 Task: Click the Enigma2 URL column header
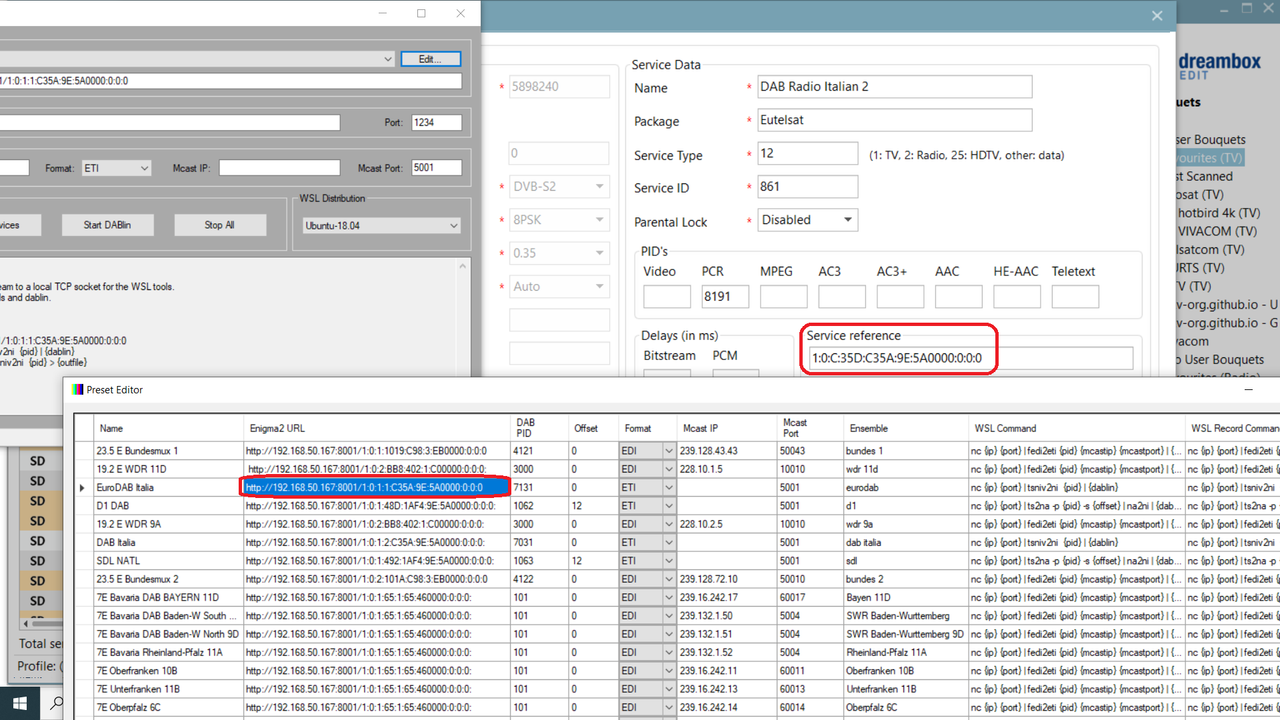(x=376, y=428)
